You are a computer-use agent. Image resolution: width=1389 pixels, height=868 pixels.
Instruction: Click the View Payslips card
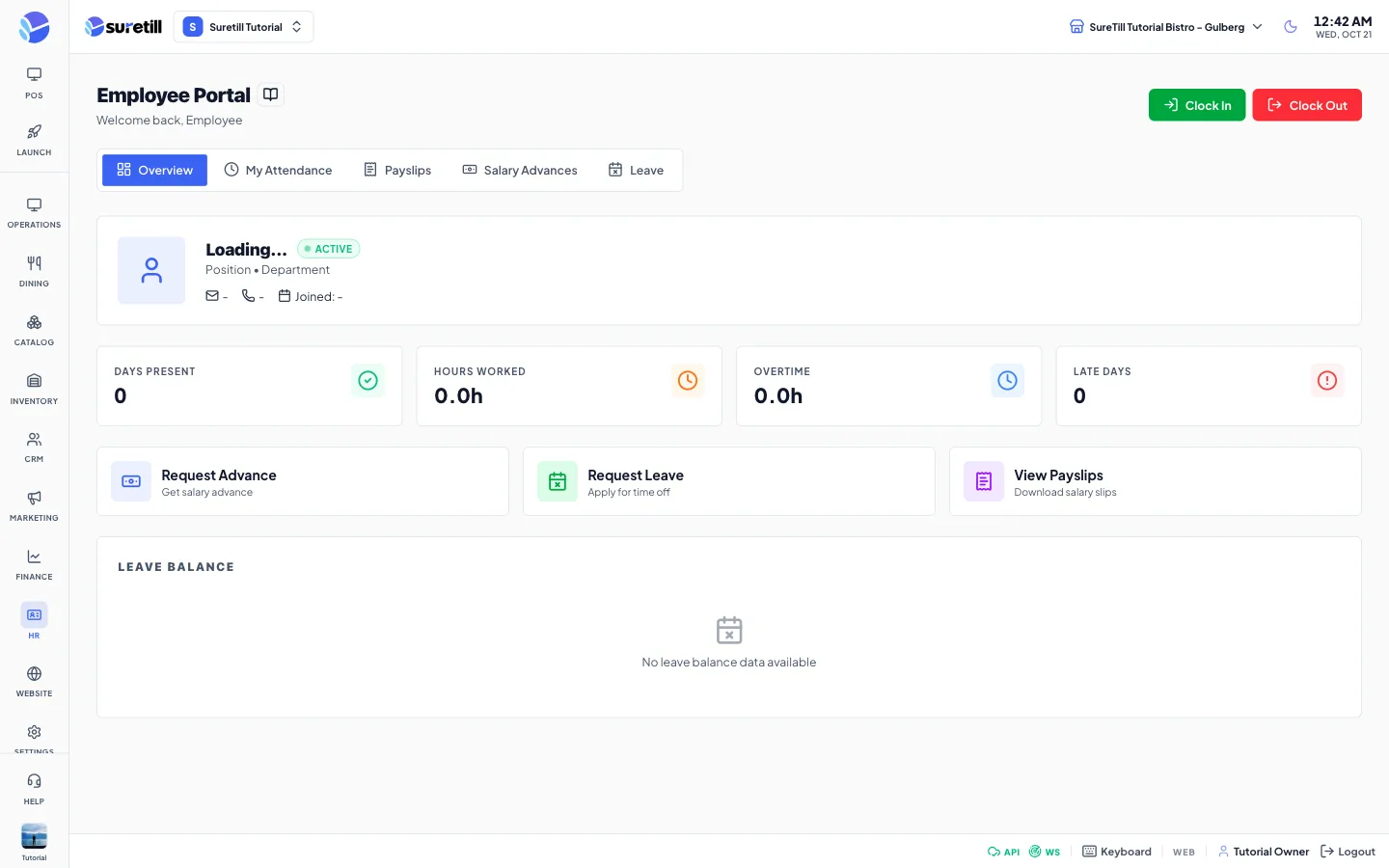(1156, 481)
